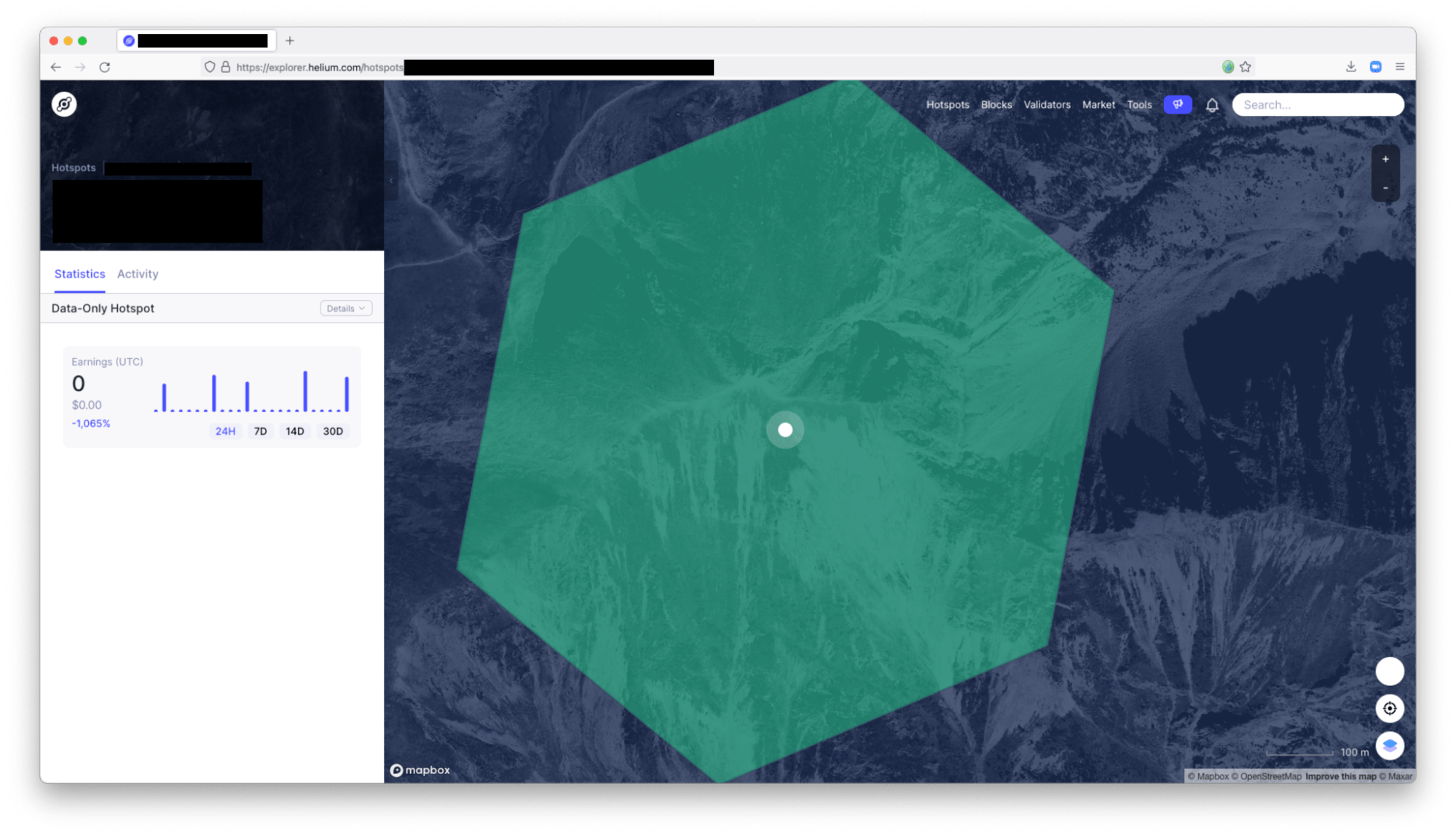This screenshot has height=836, width=1456.
Task: Select the 7D earnings range
Action: click(x=260, y=431)
